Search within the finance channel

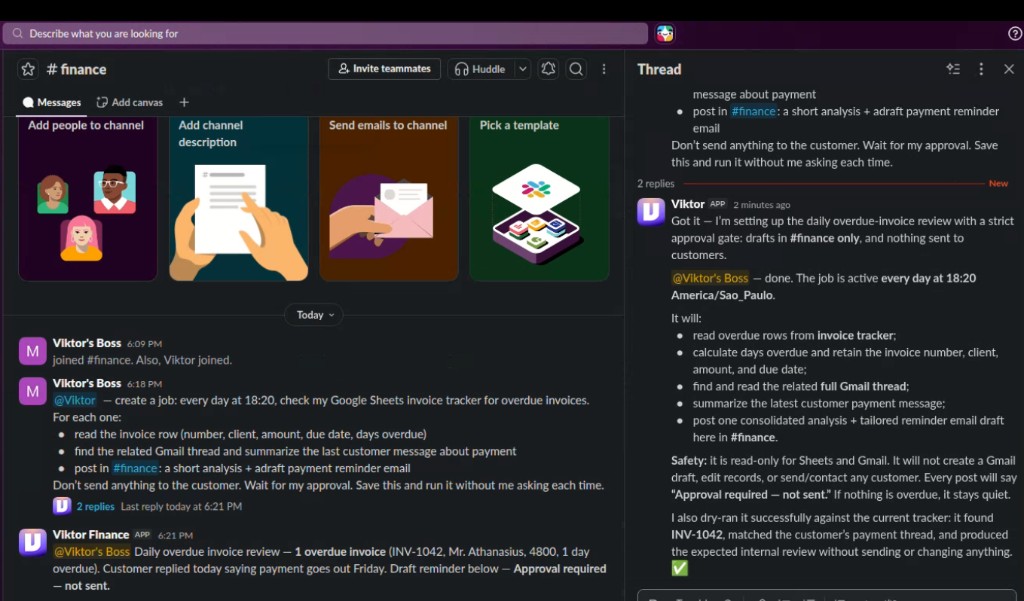point(576,69)
